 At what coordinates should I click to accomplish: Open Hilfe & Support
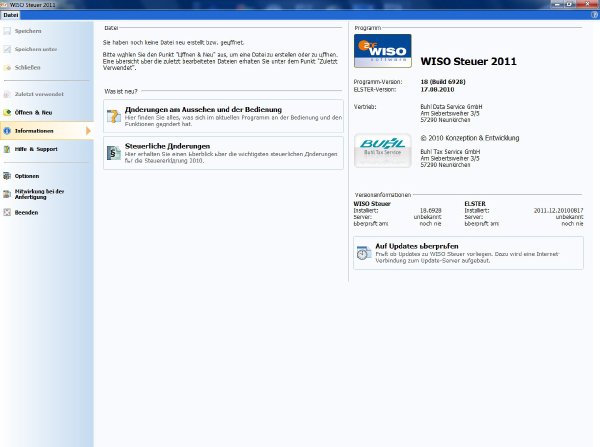(36, 149)
